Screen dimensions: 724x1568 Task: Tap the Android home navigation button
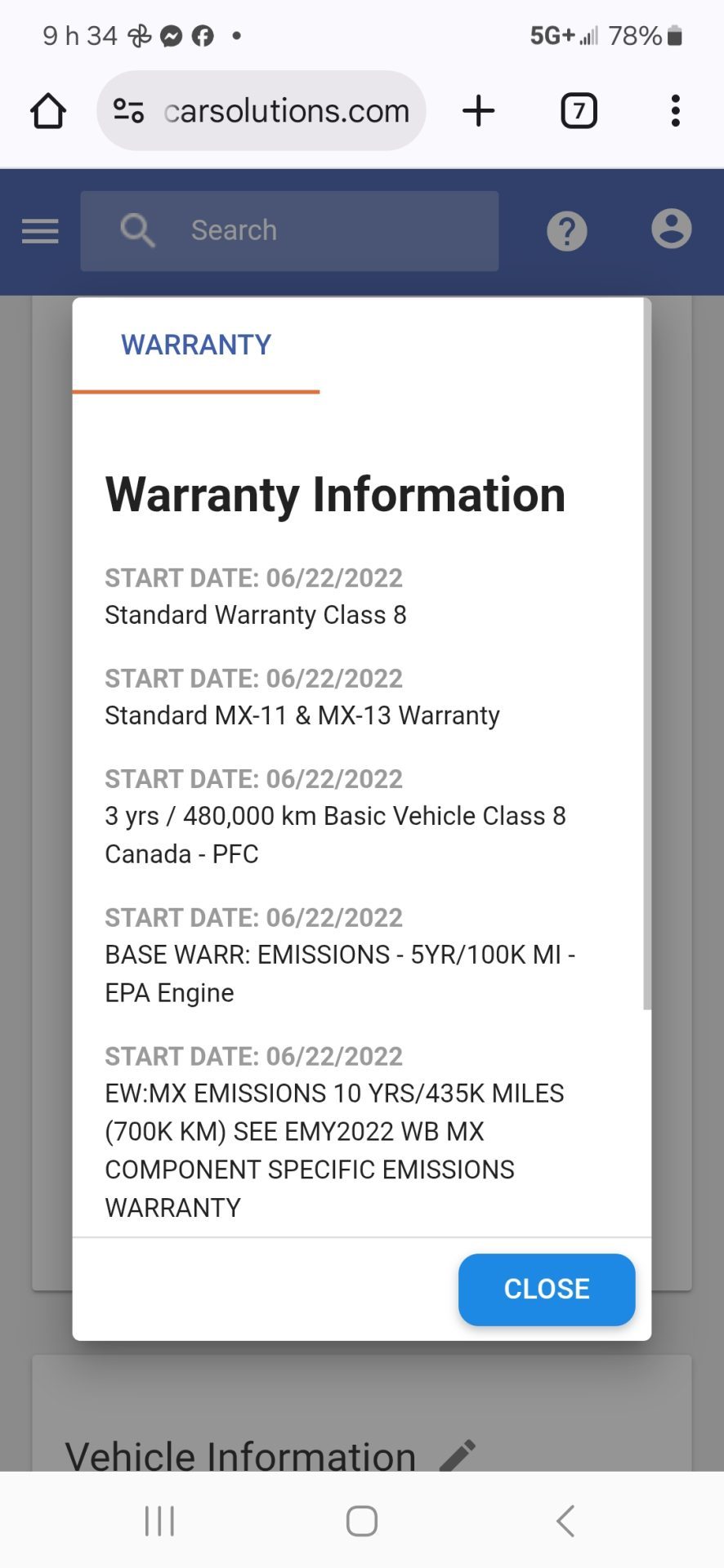[x=362, y=1521]
